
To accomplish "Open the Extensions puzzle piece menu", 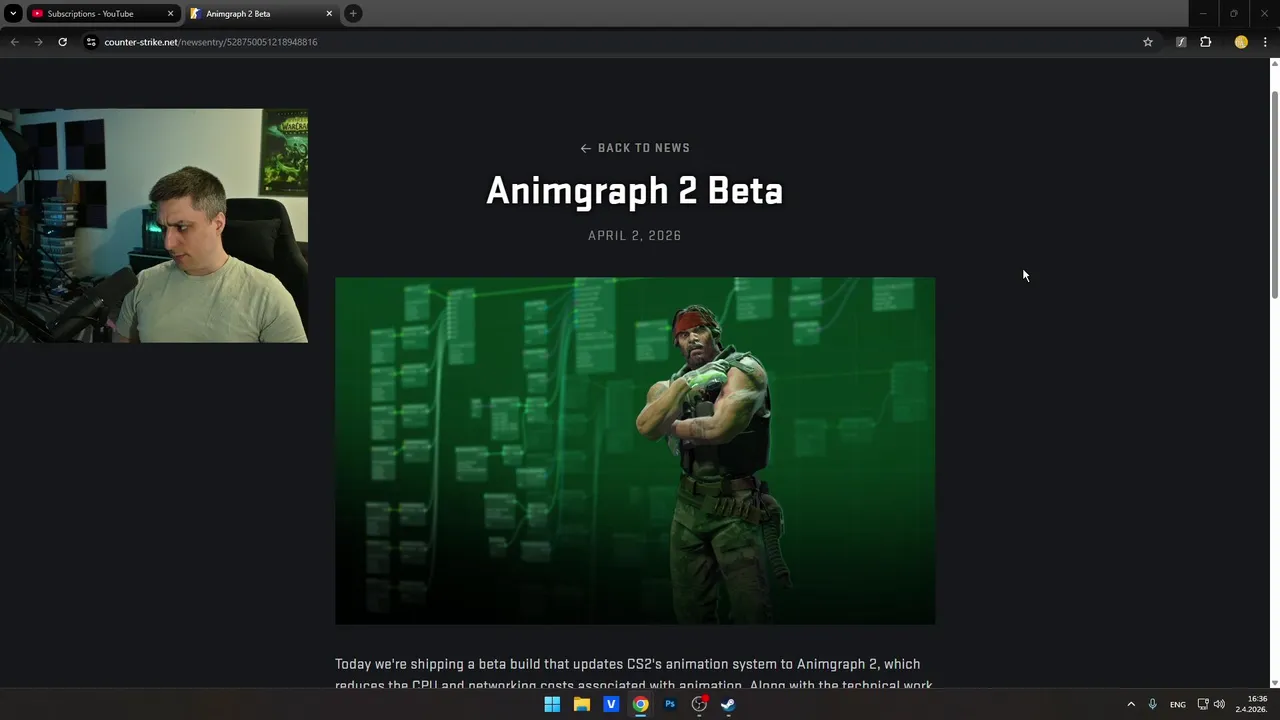I will [x=1205, y=42].
